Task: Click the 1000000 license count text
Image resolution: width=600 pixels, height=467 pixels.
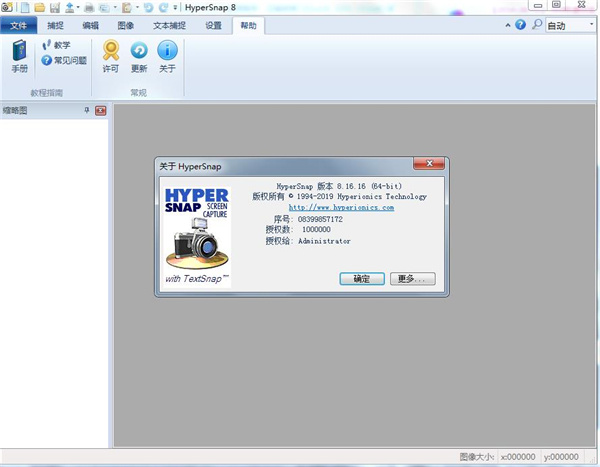Action: (x=316, y=230)
